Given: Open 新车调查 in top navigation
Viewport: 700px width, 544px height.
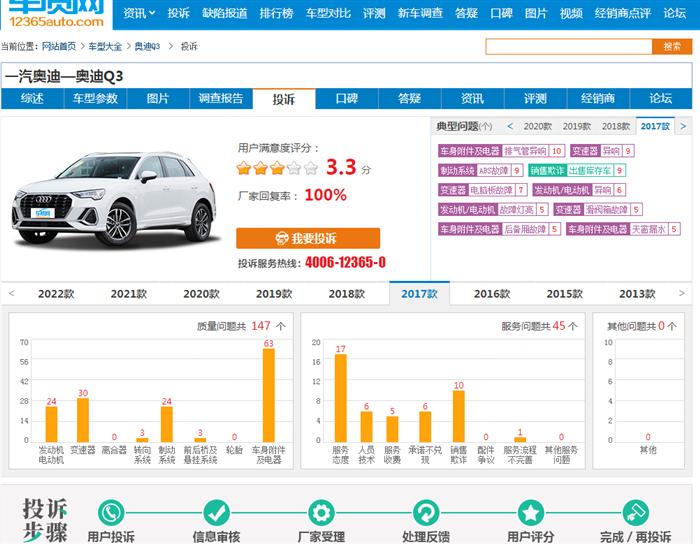Looking at the screenshot, I should tap(420, 13).
